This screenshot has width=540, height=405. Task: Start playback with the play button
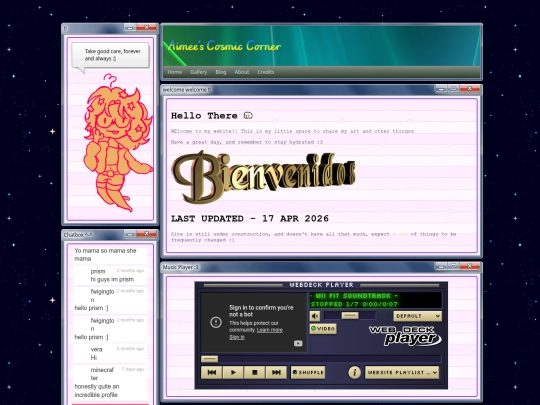(233, 372)
